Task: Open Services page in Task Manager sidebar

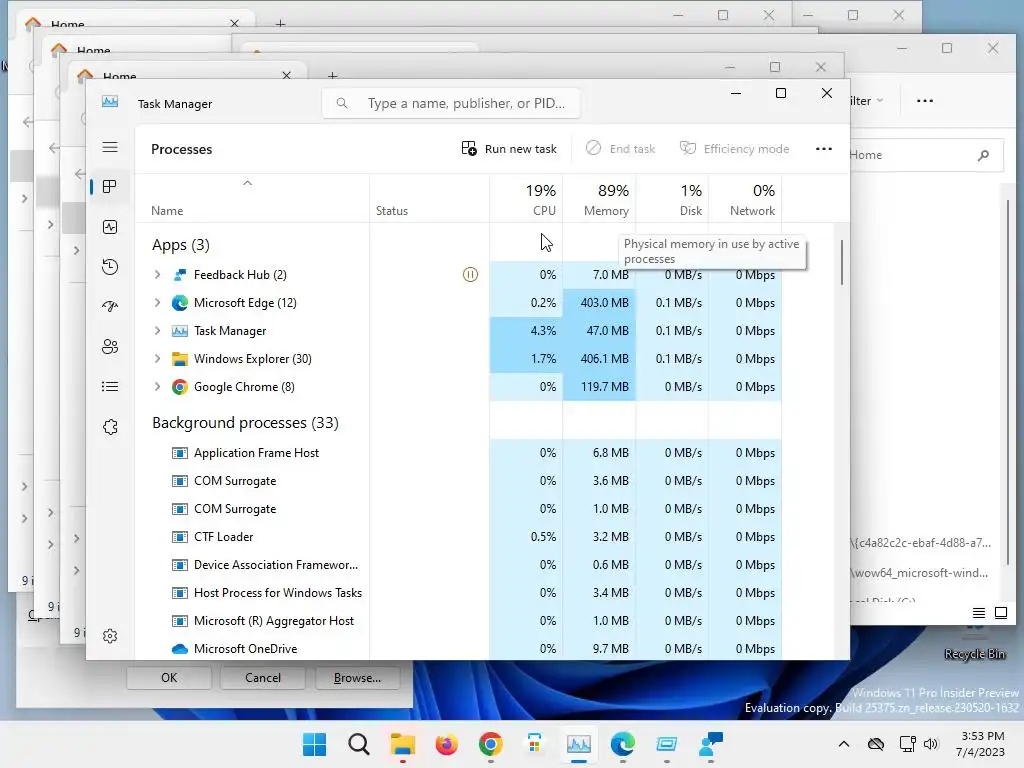Action: pos(110,427)
